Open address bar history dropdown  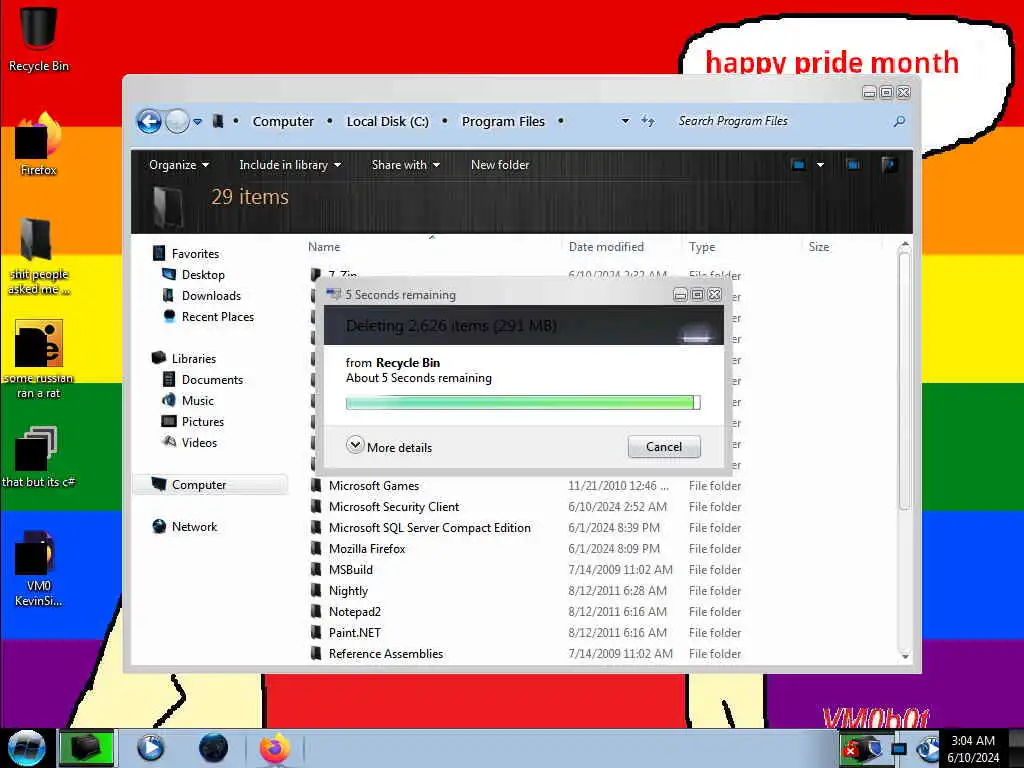(625, 121)
